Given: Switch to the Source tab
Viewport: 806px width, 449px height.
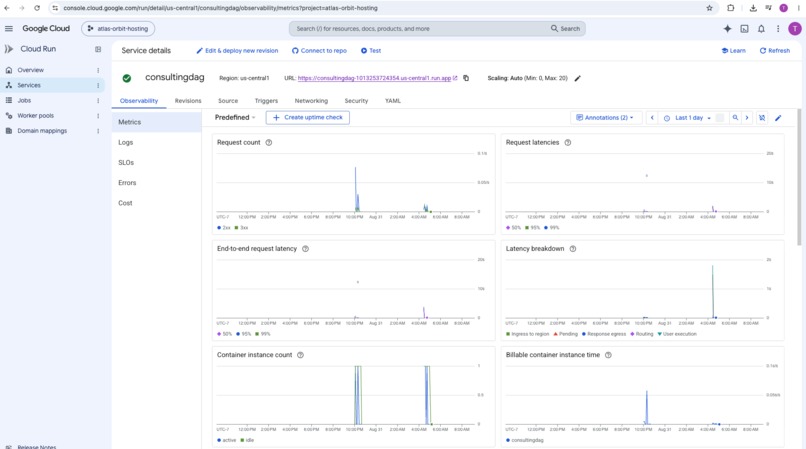Looking at the screenshot, I should (x=228, y=101).
